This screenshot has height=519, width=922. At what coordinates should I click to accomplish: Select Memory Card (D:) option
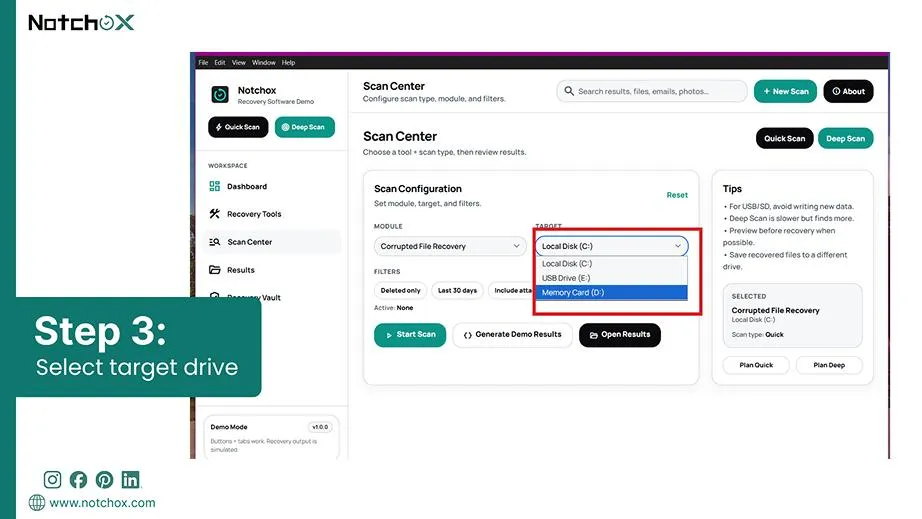612,293
